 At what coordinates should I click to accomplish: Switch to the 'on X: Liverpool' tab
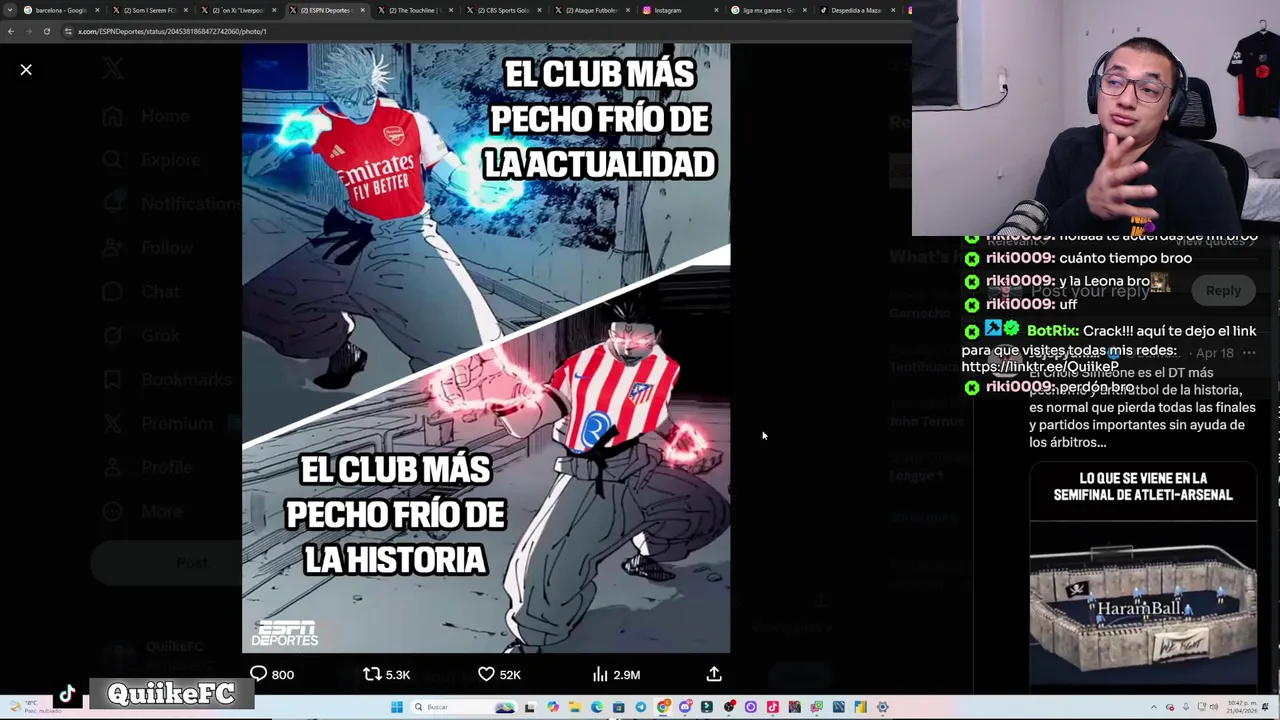(x=236, y=10)
